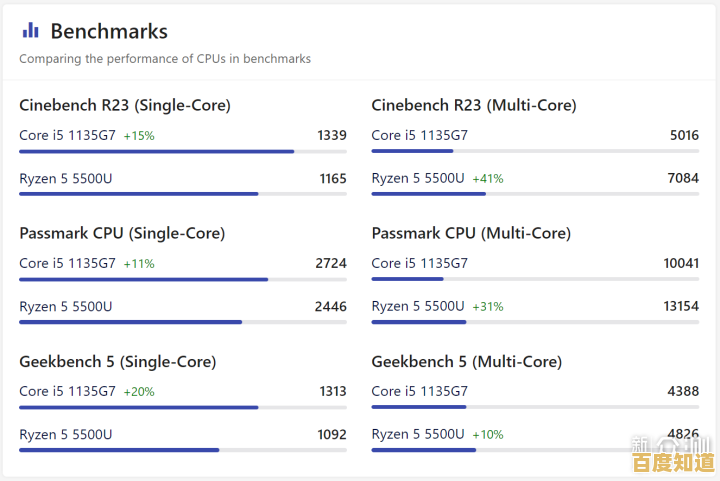The image size is (720, 481).
Task: Select the Cinebench R23 (Single-Core) heading
Action: coord(125,105)
